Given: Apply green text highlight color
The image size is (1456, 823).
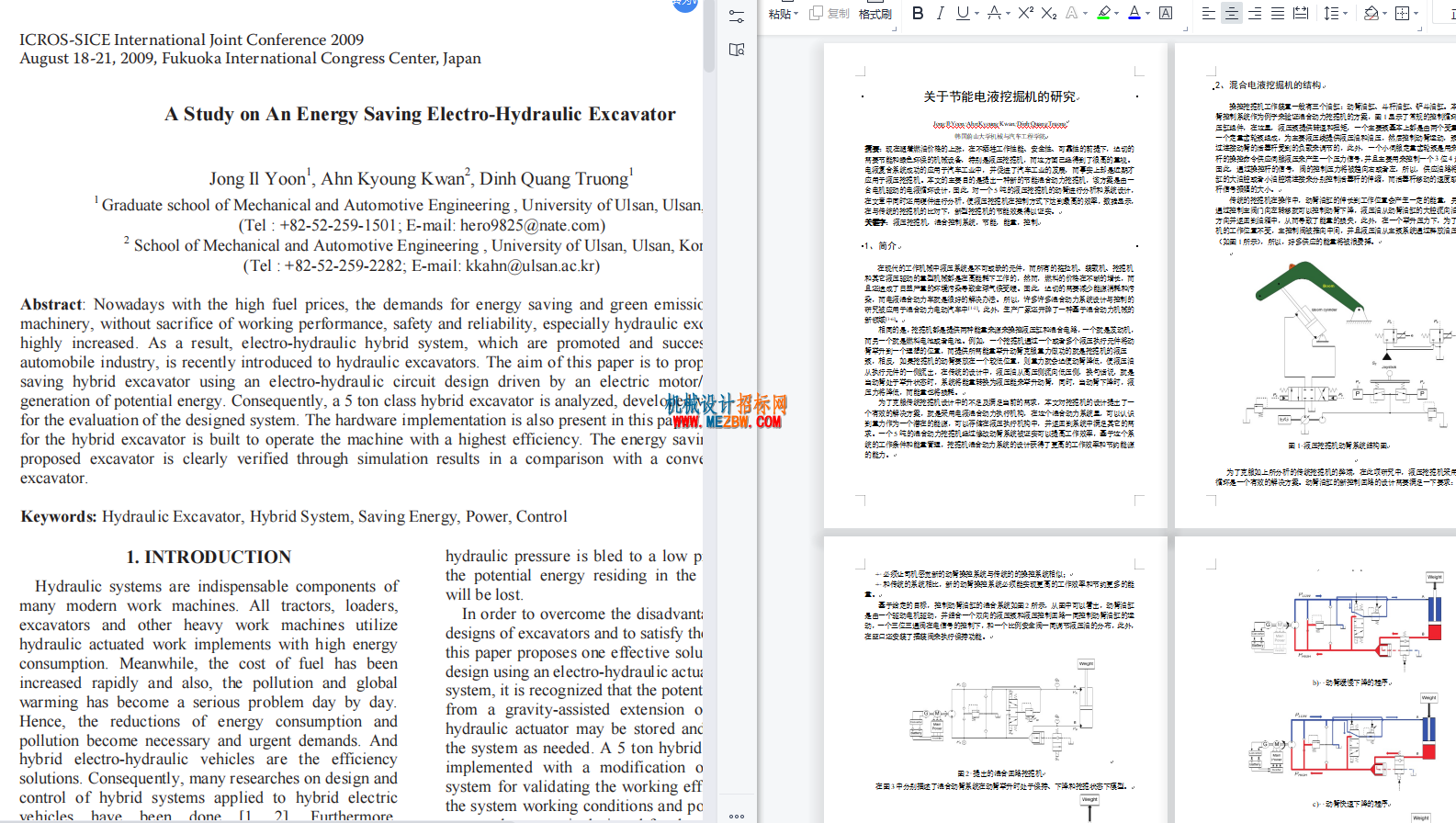Looking at the screenshot, I should (x=1103, y=13).
